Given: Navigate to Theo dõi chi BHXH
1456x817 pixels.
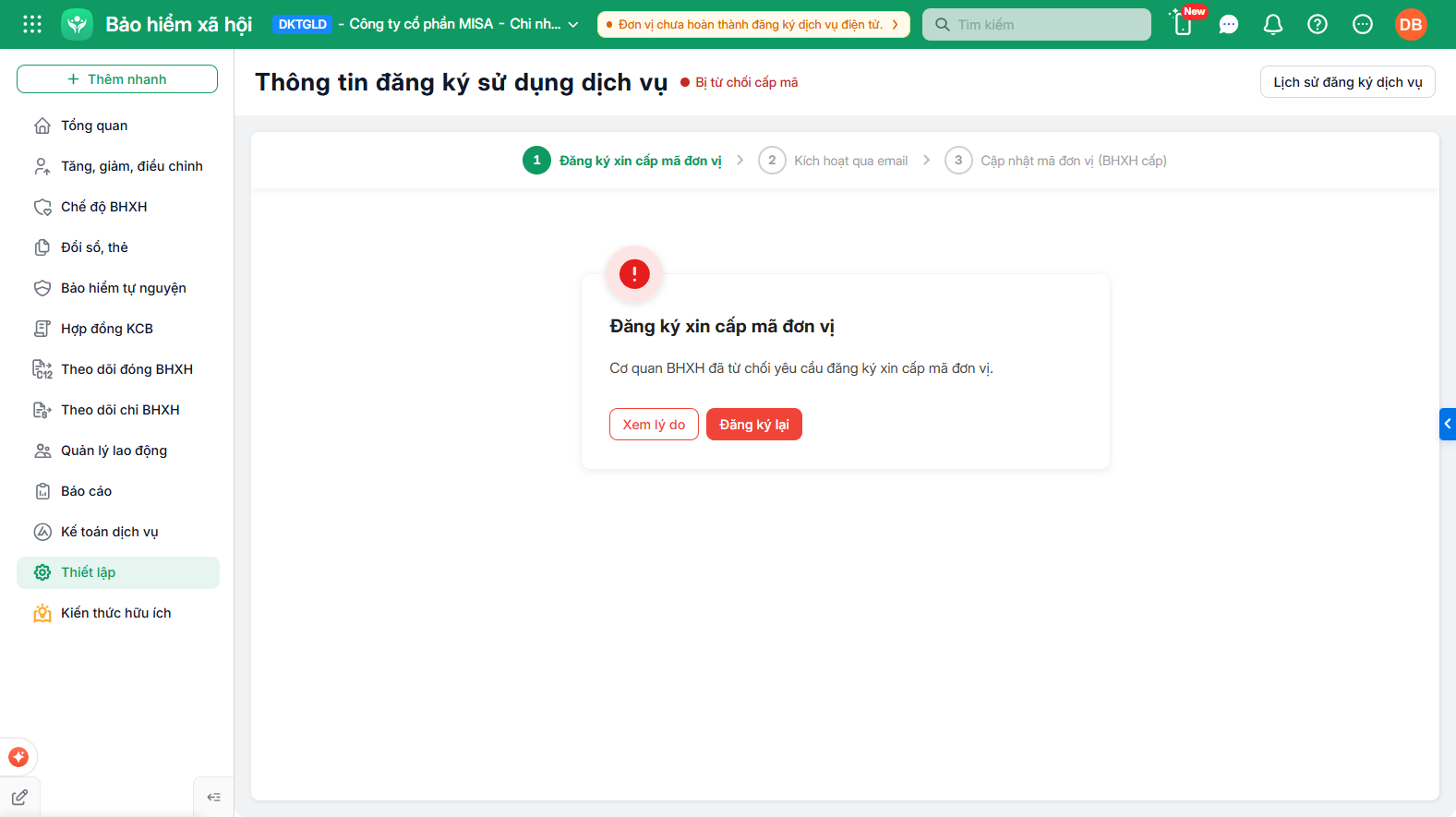Looking at the screenshot, I should coord(118,410).
